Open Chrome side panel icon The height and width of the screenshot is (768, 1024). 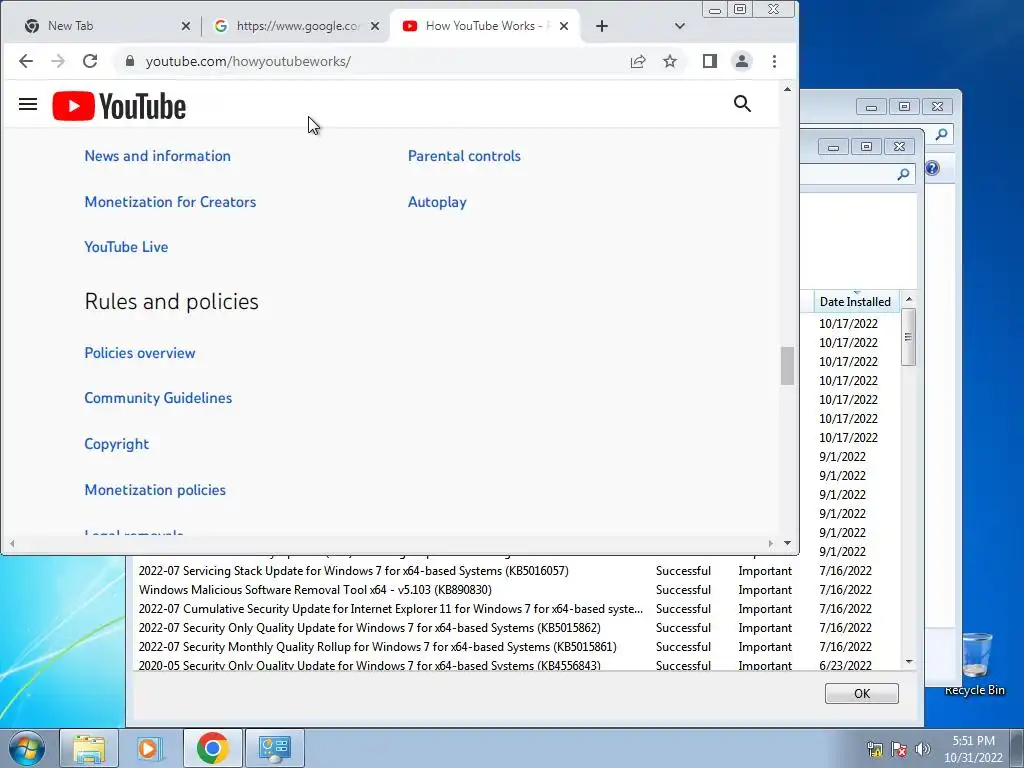tap(710, 61)
